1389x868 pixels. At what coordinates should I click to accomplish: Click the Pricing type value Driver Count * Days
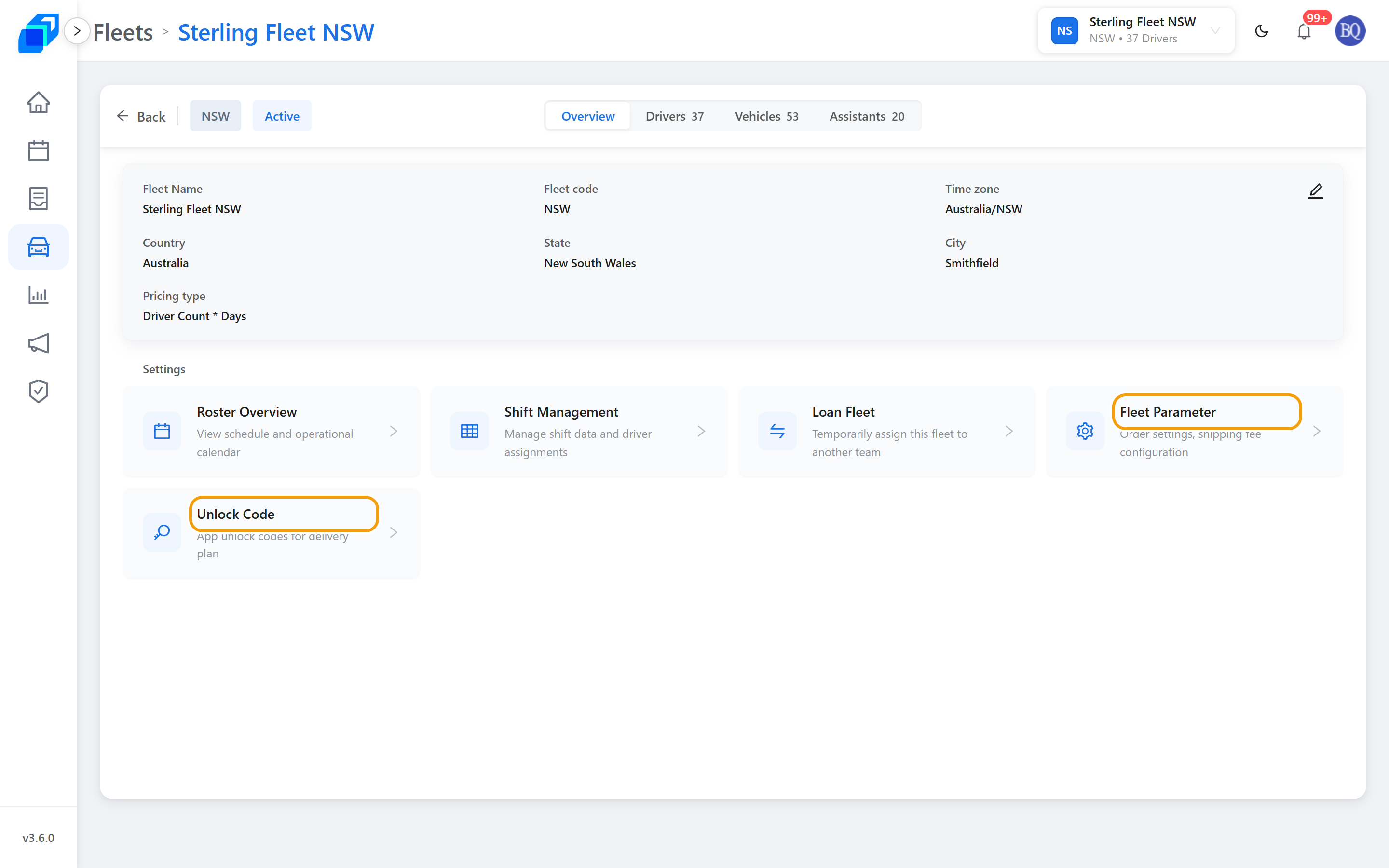click(194, 316)
